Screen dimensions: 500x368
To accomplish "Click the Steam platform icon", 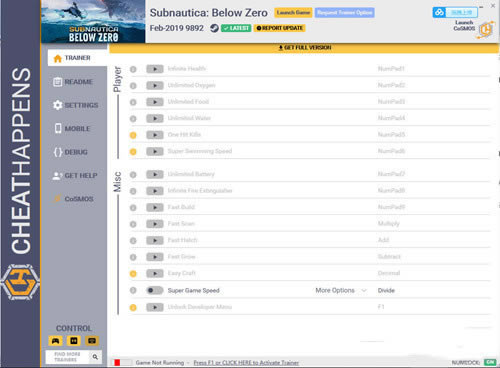I will (214, 28).
